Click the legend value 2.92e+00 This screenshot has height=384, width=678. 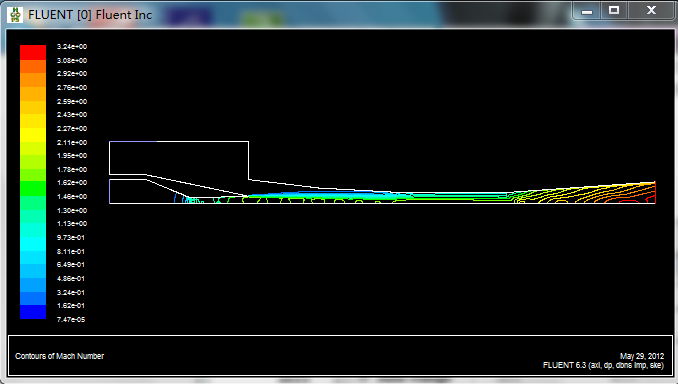pos(72,74)
